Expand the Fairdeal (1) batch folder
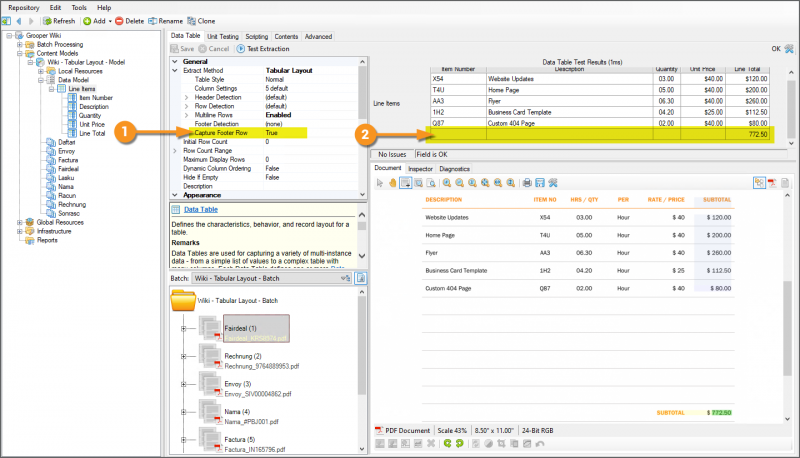The width and height of the screenshot is (800, 458). click(184, 329)
